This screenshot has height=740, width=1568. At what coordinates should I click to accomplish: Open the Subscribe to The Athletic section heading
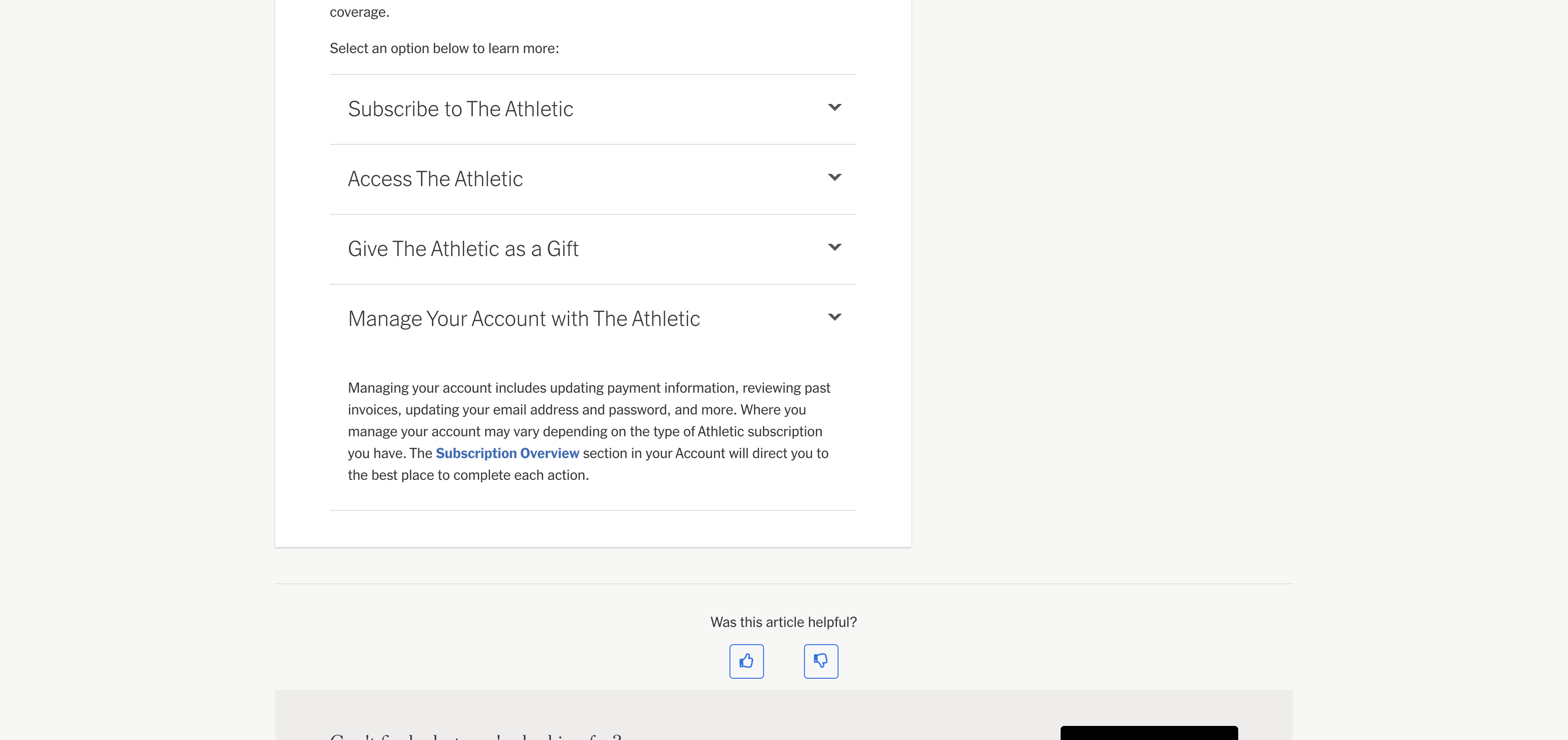point(460,109)
